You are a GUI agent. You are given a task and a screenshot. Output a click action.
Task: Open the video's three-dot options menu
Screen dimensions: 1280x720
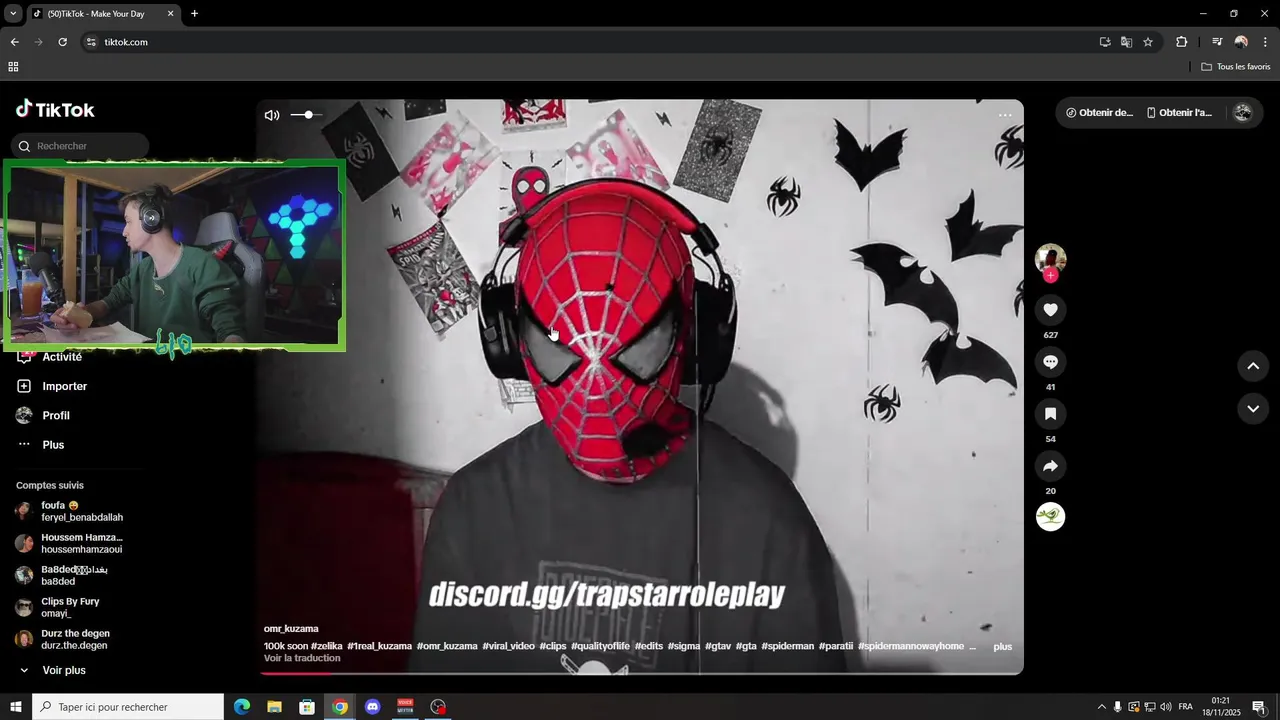pyautogui.click(x=1005, y=115)
